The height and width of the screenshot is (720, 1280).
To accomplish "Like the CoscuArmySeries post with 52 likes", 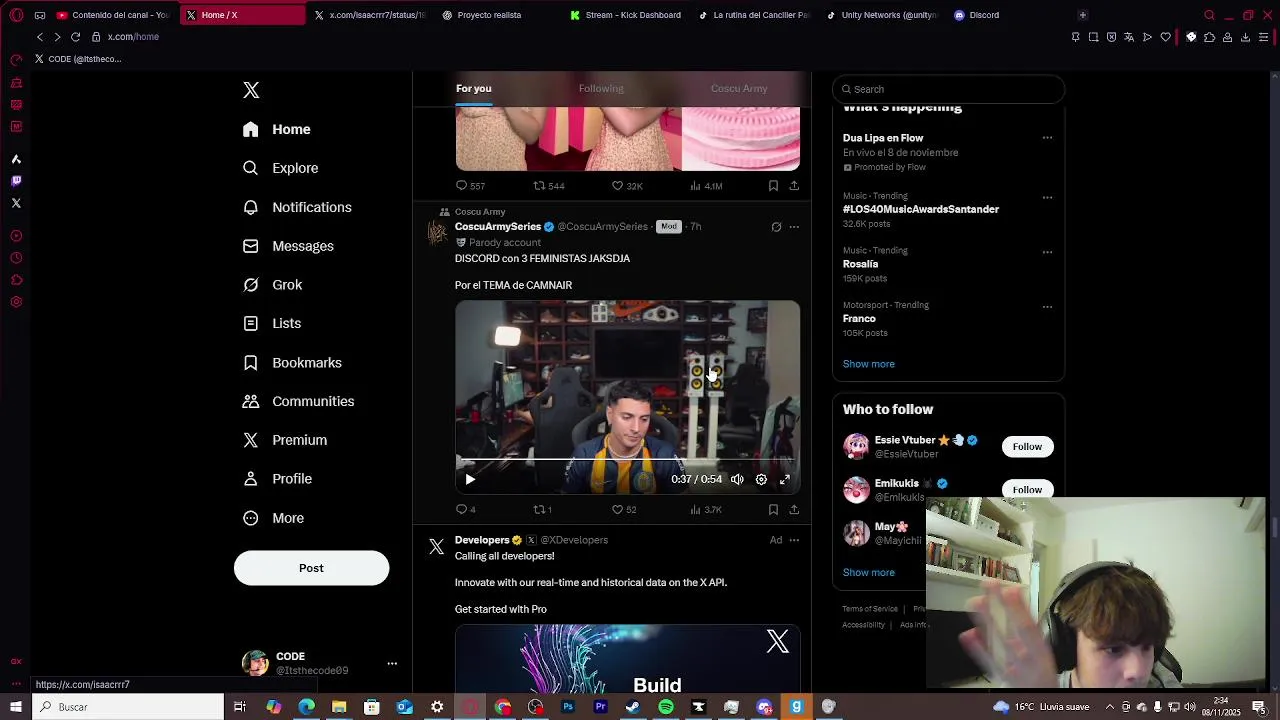I will tap(624, 510).
